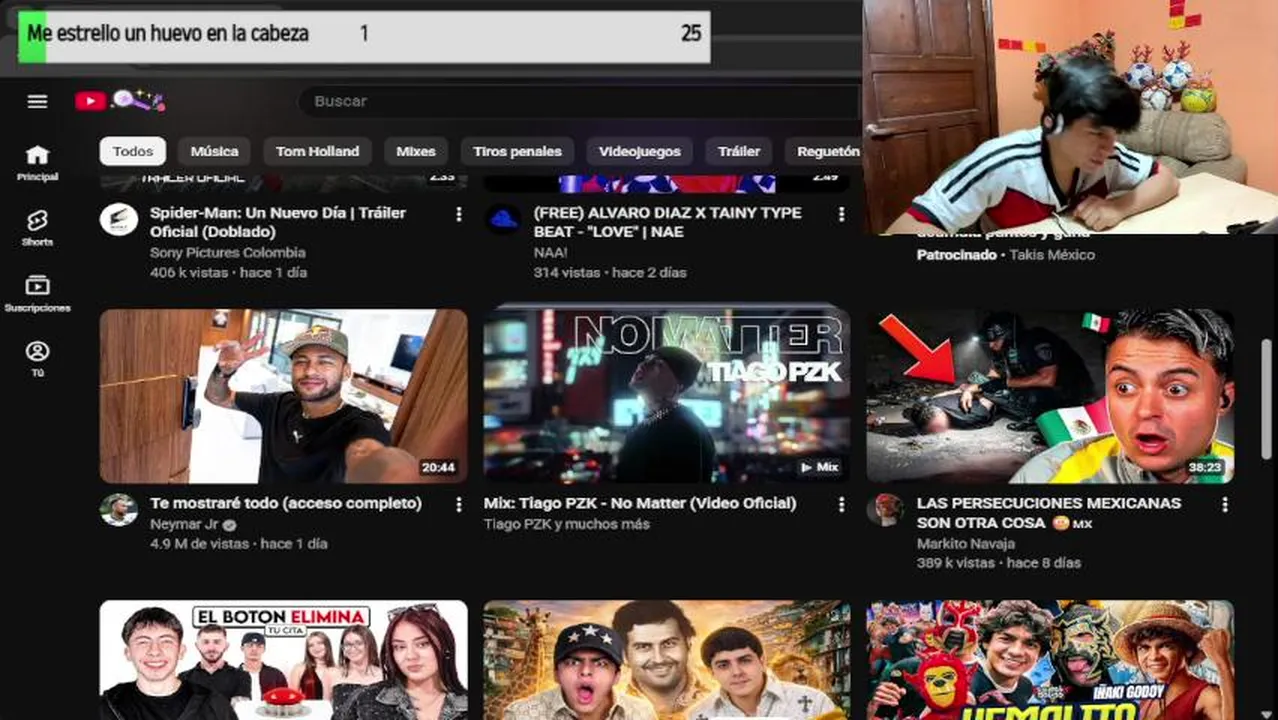Click the Buscar search field
The width and height of the screenshot is (1278, 720).
point(580,101)
